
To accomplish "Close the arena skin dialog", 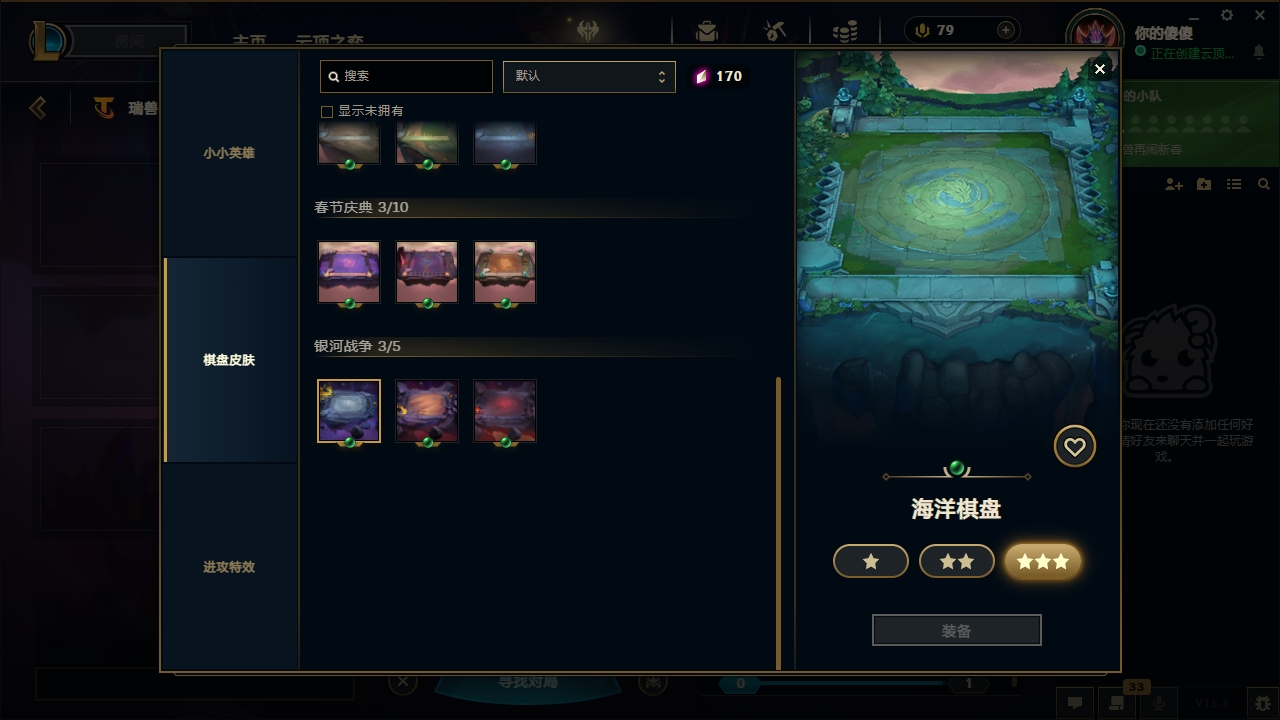I will pyautogui.click(x=1100, y=69).
